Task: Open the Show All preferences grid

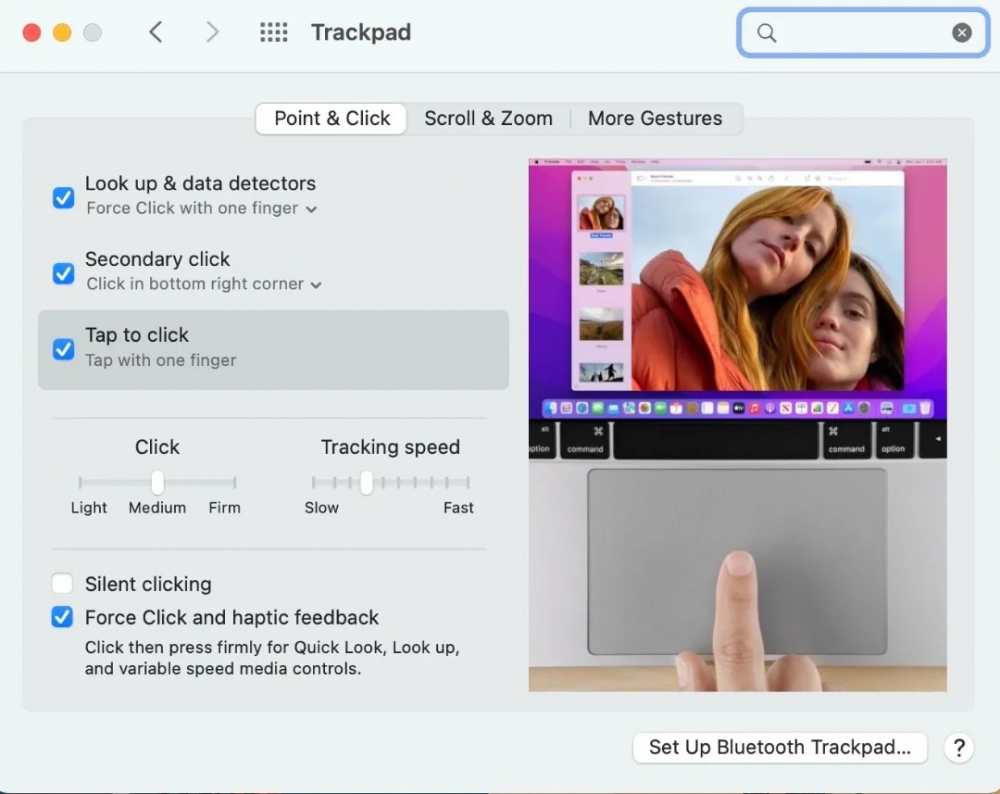Action: pos(273,32)
